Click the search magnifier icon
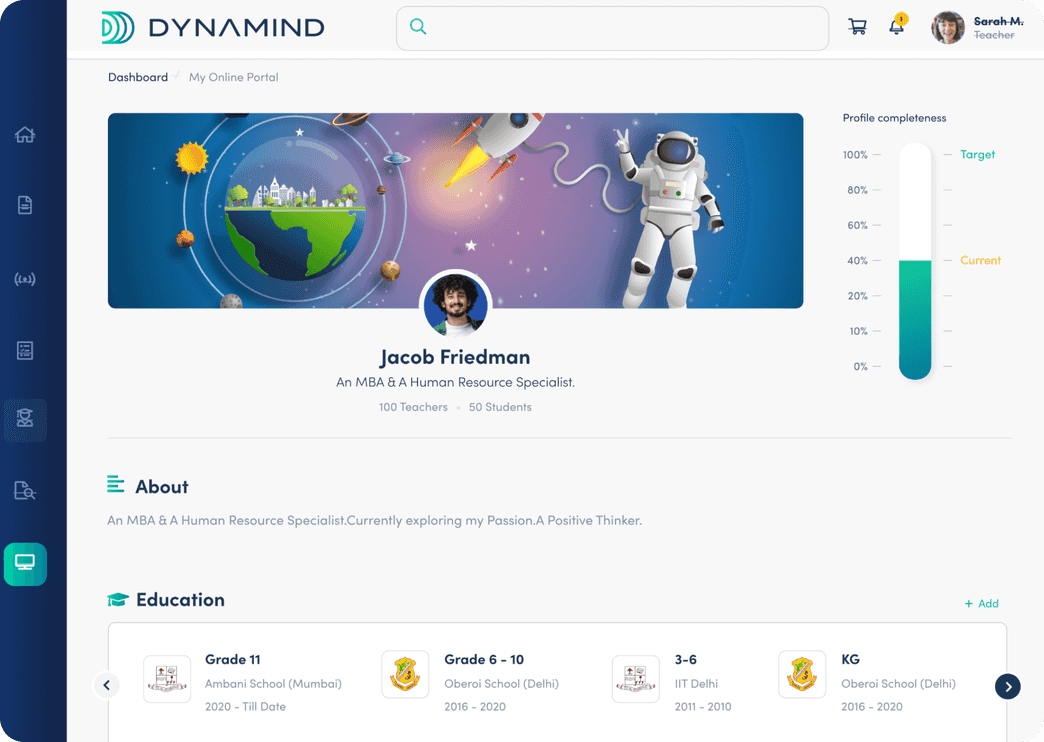1044x742 pixels. [417, 27]
